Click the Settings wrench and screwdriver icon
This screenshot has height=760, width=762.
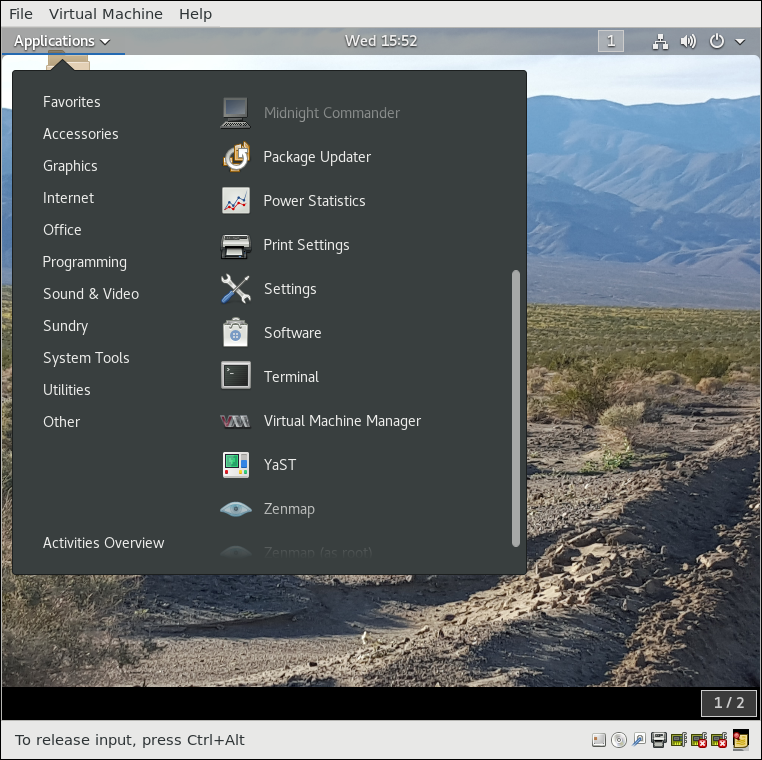[236, 289]
